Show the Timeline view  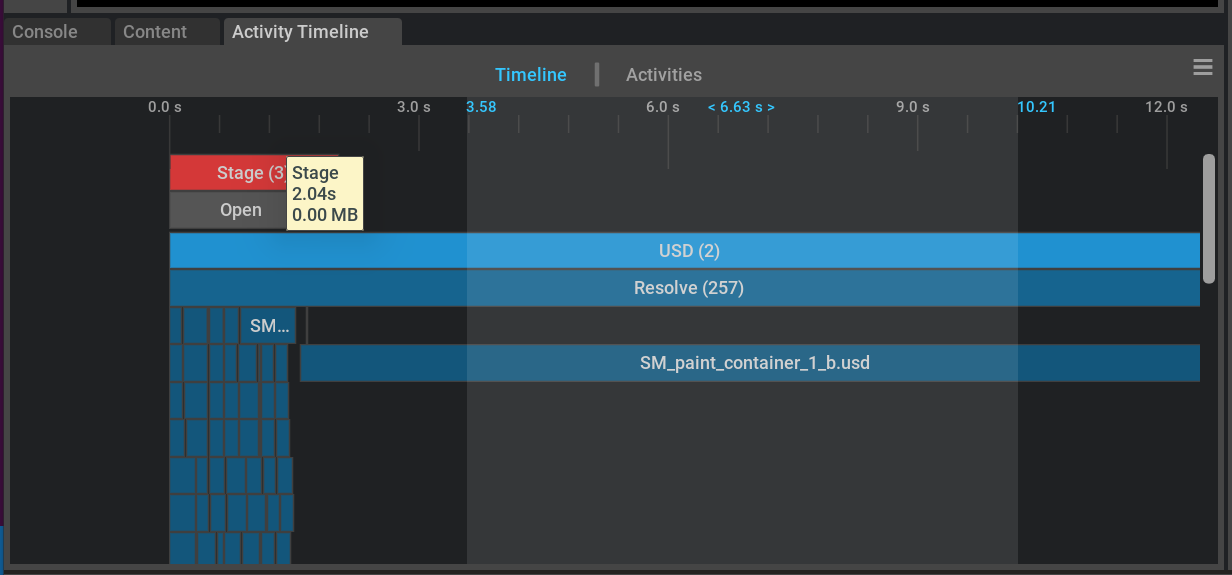[x=530, y=75]
